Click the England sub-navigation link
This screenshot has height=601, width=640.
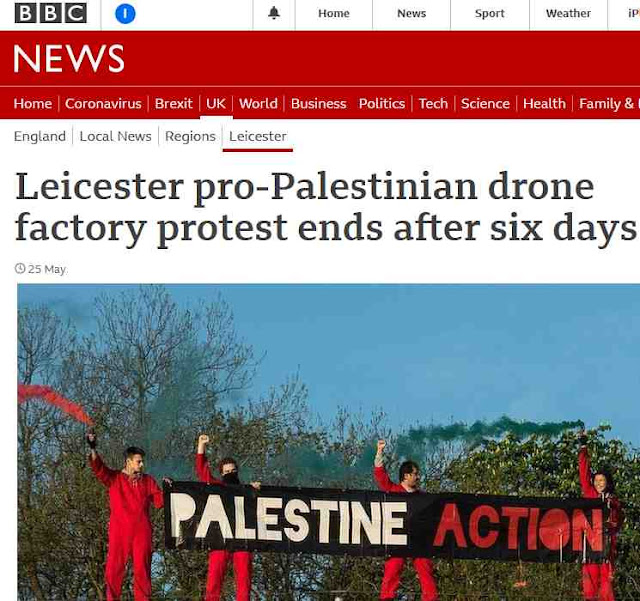point(40,136)
